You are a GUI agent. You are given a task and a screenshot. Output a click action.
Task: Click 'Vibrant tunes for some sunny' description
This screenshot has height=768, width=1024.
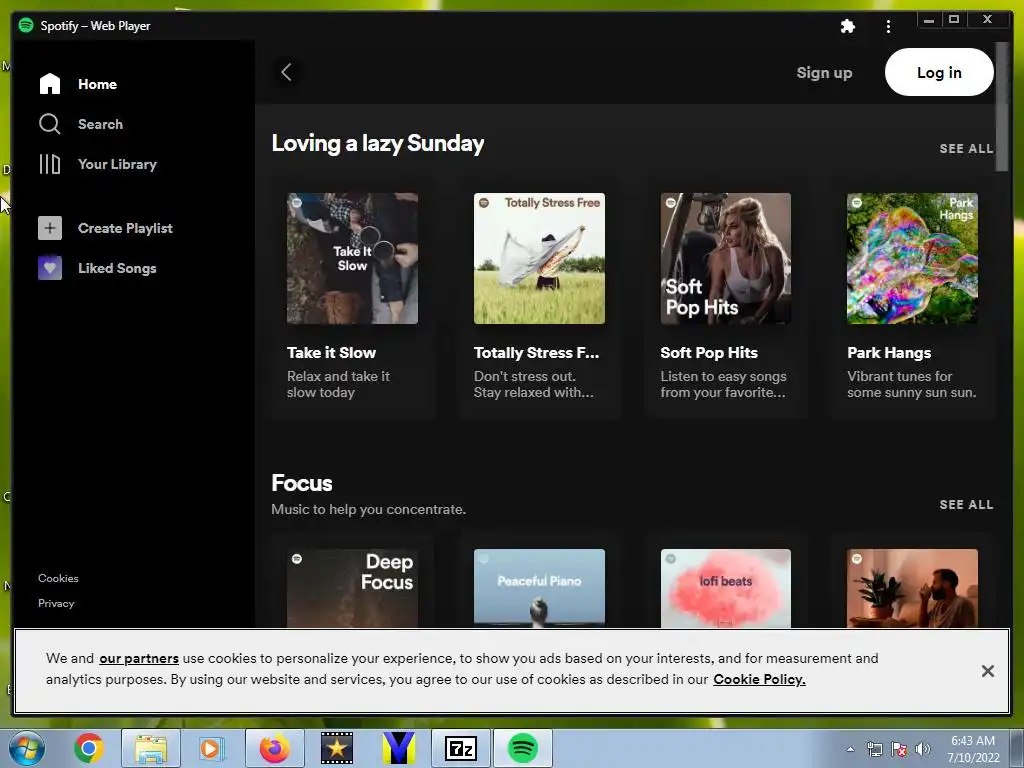tap(912, 384)
